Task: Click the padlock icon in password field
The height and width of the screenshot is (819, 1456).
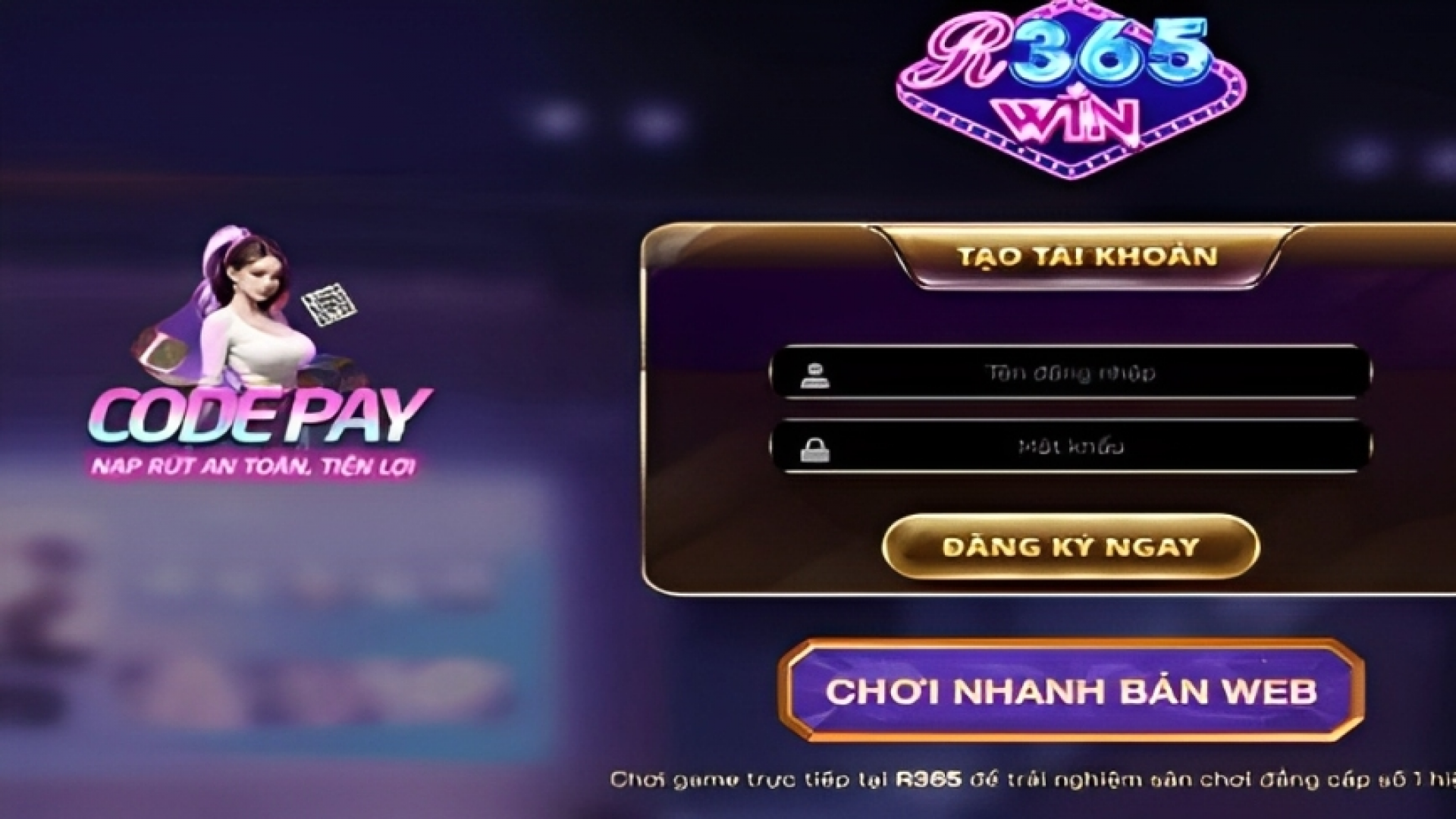Action: click(814, 447)
